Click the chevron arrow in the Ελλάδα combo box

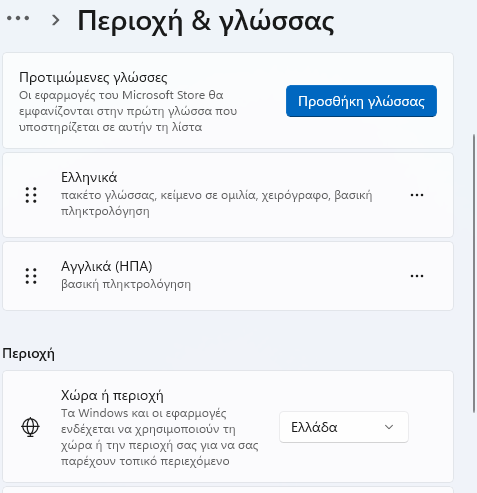coord(389,427)
